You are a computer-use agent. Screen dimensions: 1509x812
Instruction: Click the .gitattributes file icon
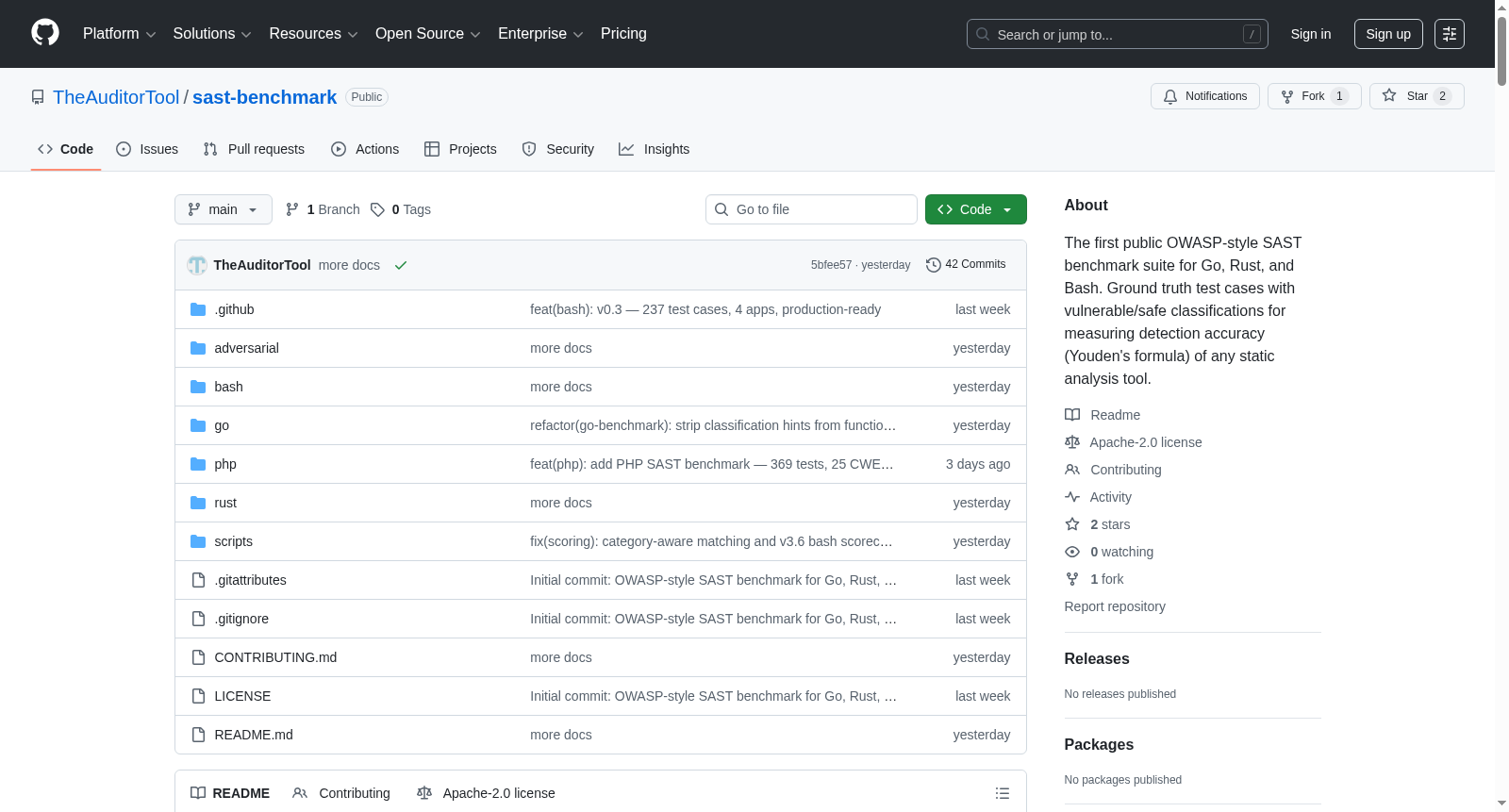coord(198,580)
